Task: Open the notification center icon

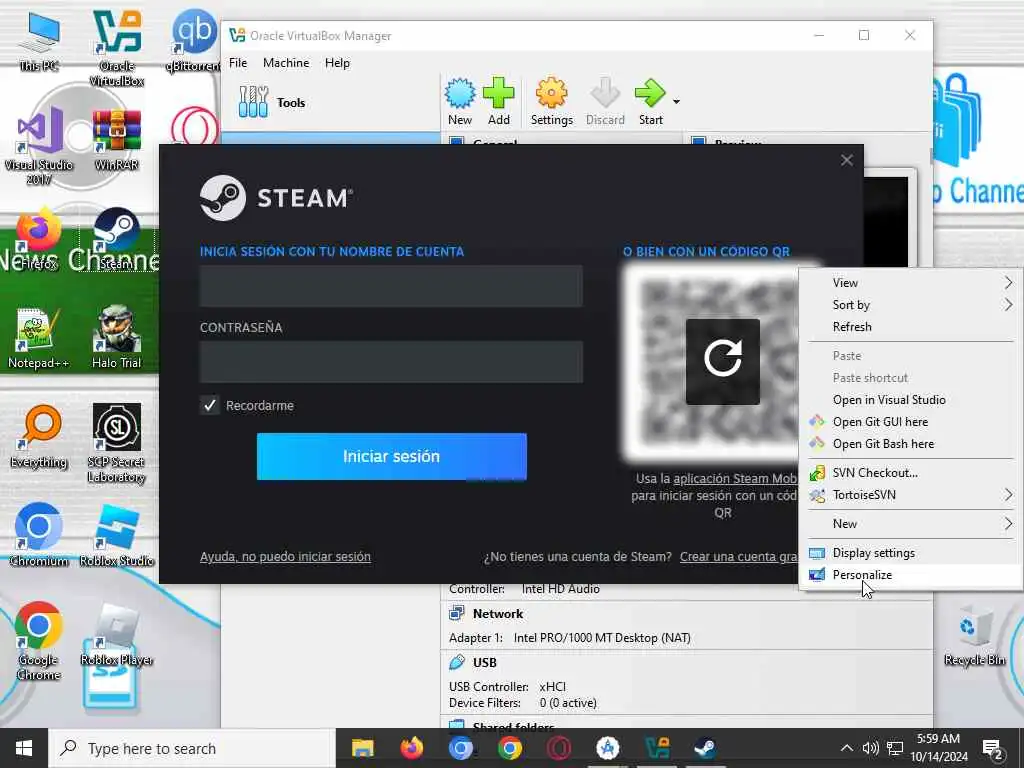Action: (x=993, y=748)
